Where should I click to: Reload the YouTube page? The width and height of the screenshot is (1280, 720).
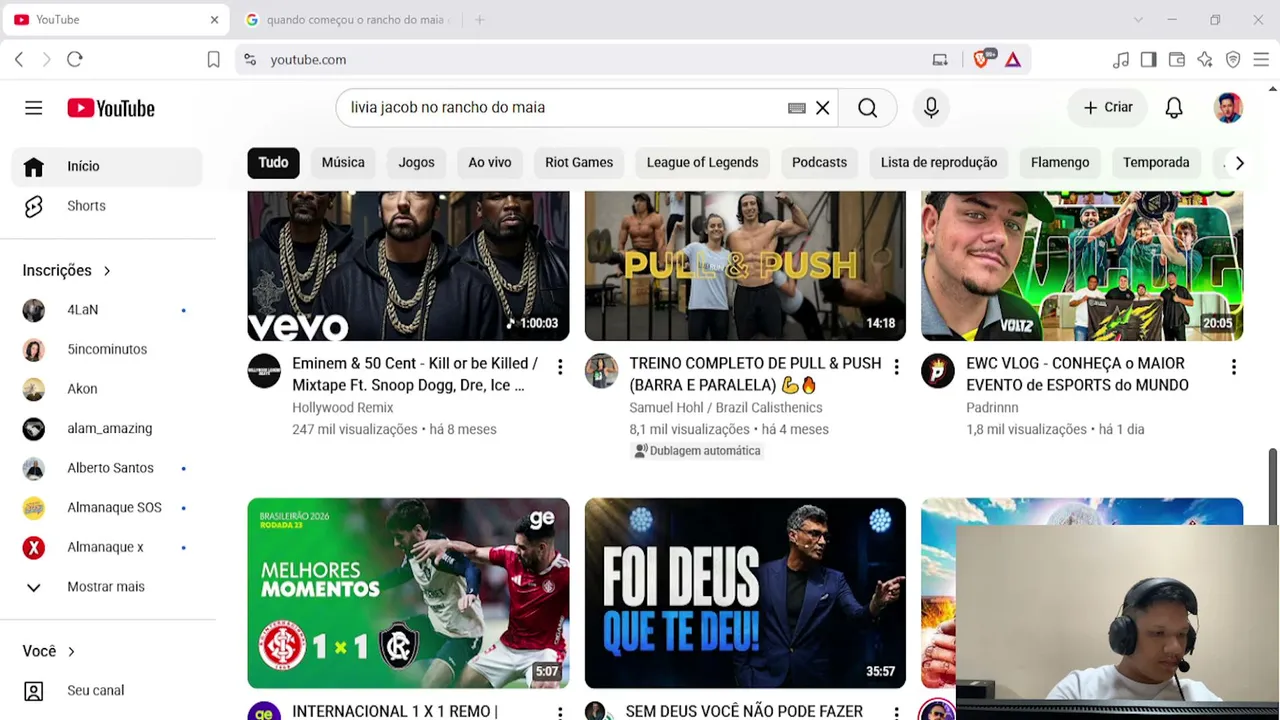pyautogui.click(x=75, y=60)
